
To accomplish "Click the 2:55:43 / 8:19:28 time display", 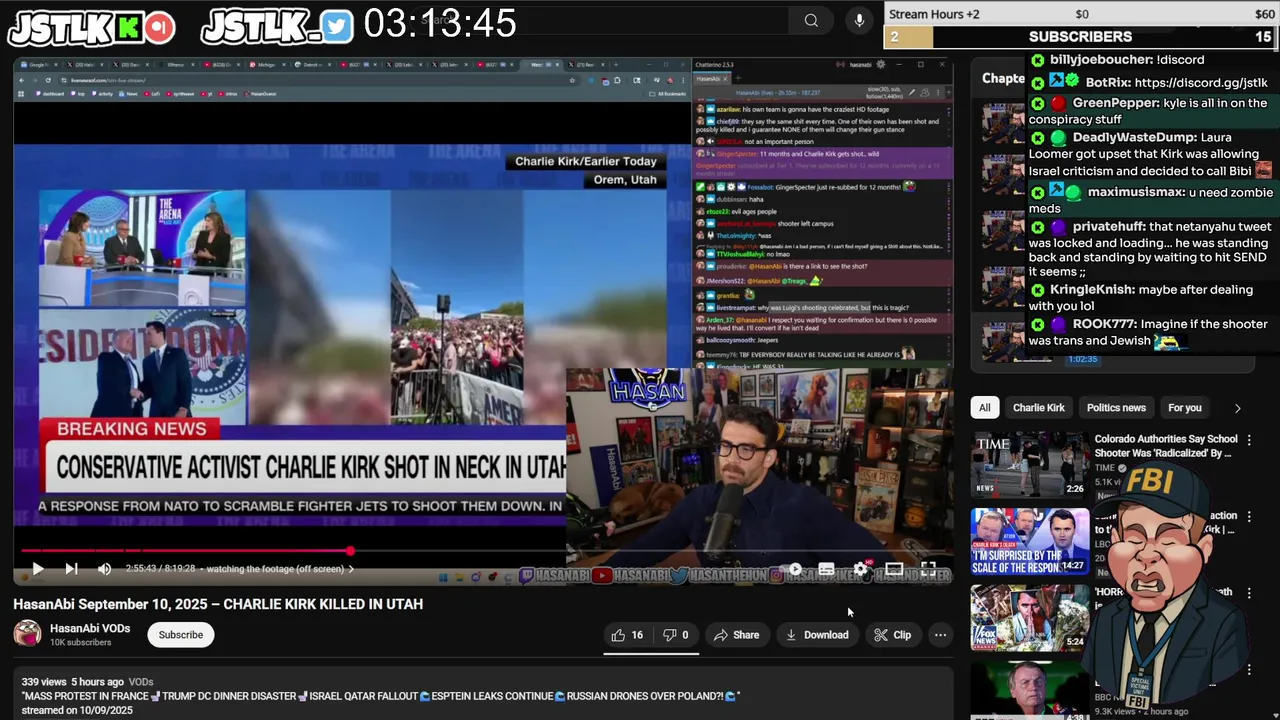I will 160,569.
